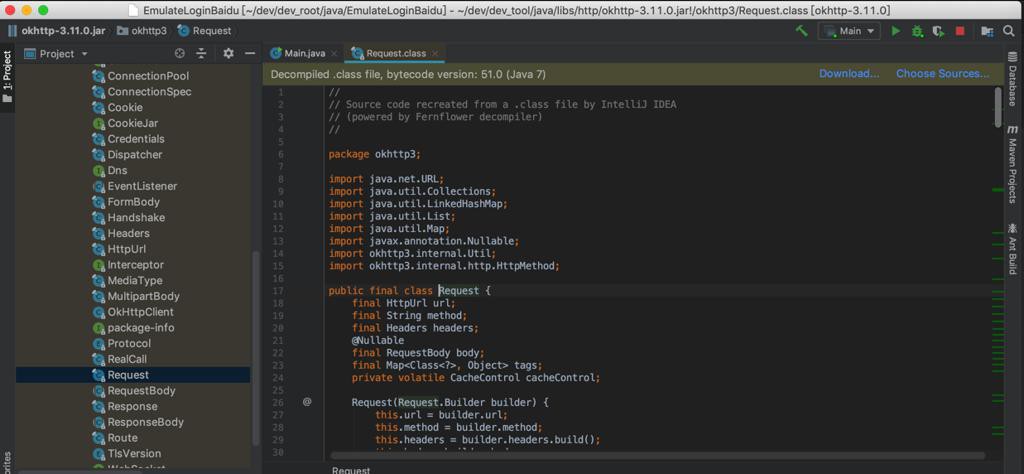Click the editor horizontal scrollbar

click(x=658, y=455)
